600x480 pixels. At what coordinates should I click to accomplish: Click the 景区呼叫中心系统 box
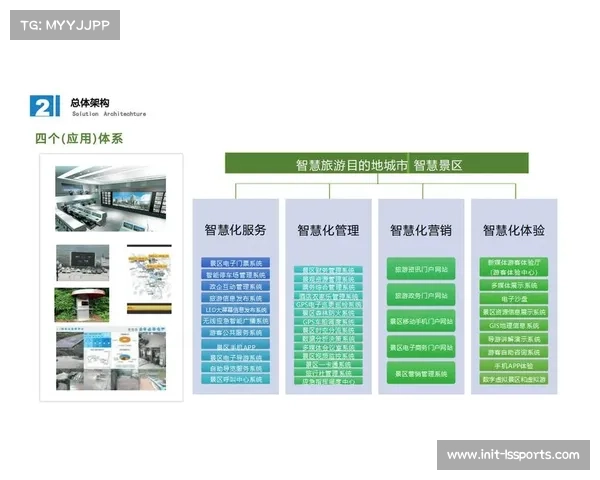coord(236,379)
